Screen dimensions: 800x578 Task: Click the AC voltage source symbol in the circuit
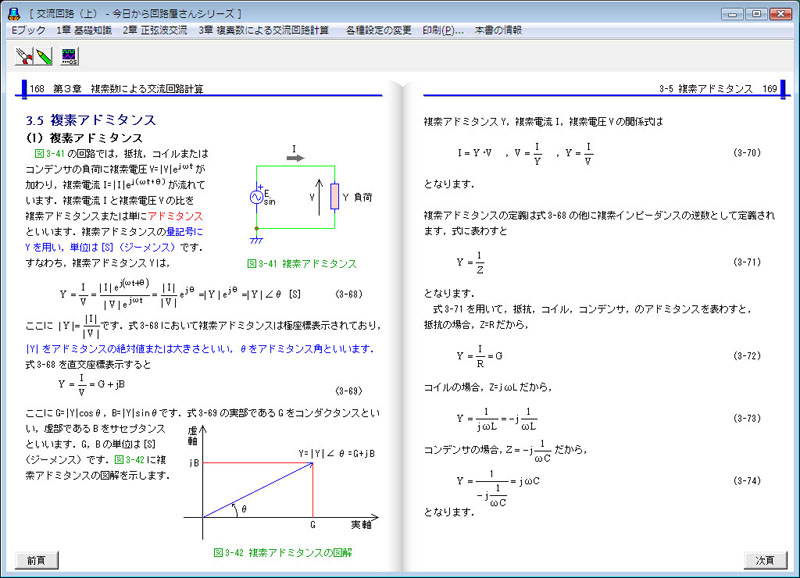(x=257, y=197)
